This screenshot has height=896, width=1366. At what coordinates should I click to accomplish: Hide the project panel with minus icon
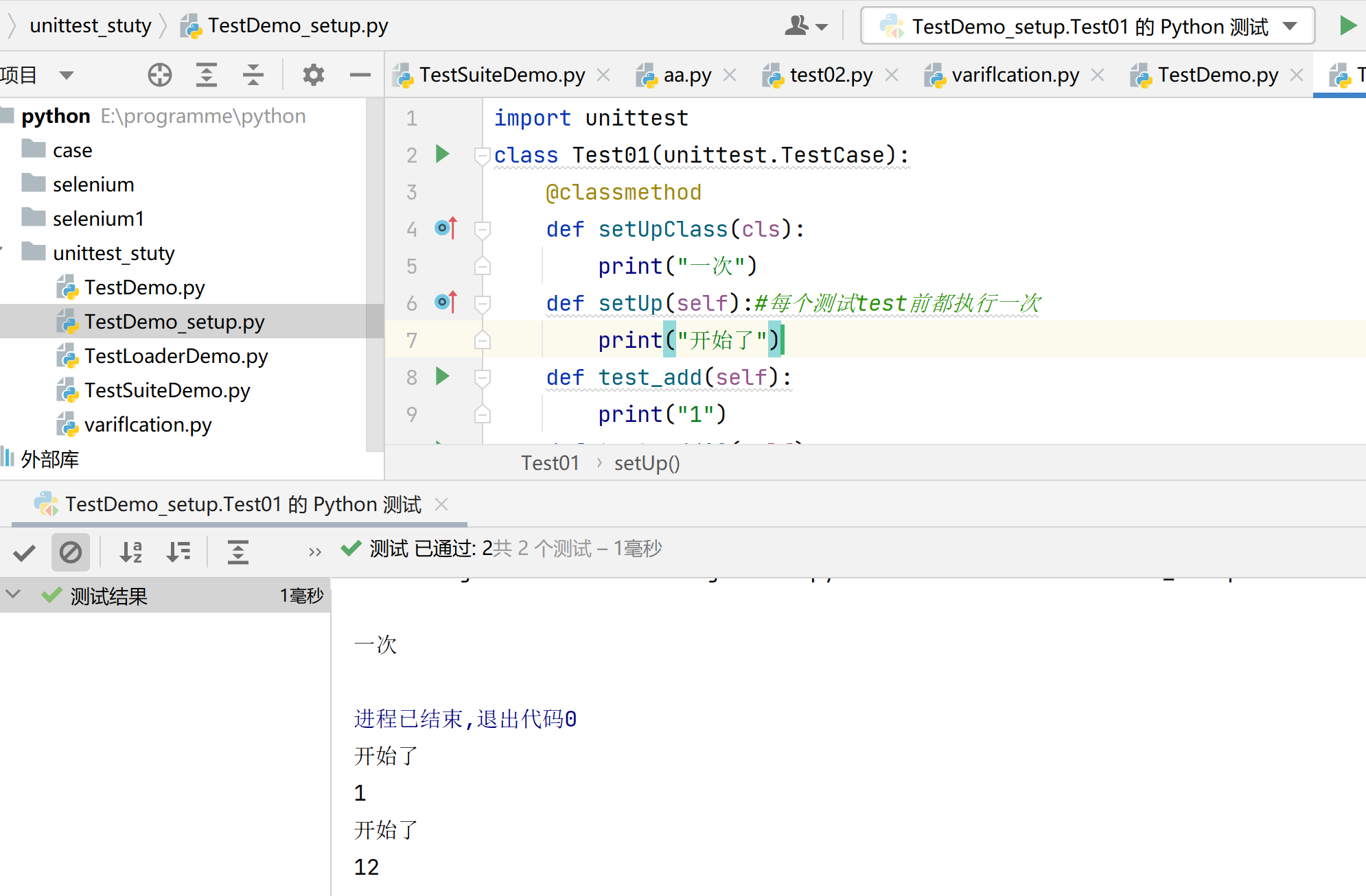point(360,75)
